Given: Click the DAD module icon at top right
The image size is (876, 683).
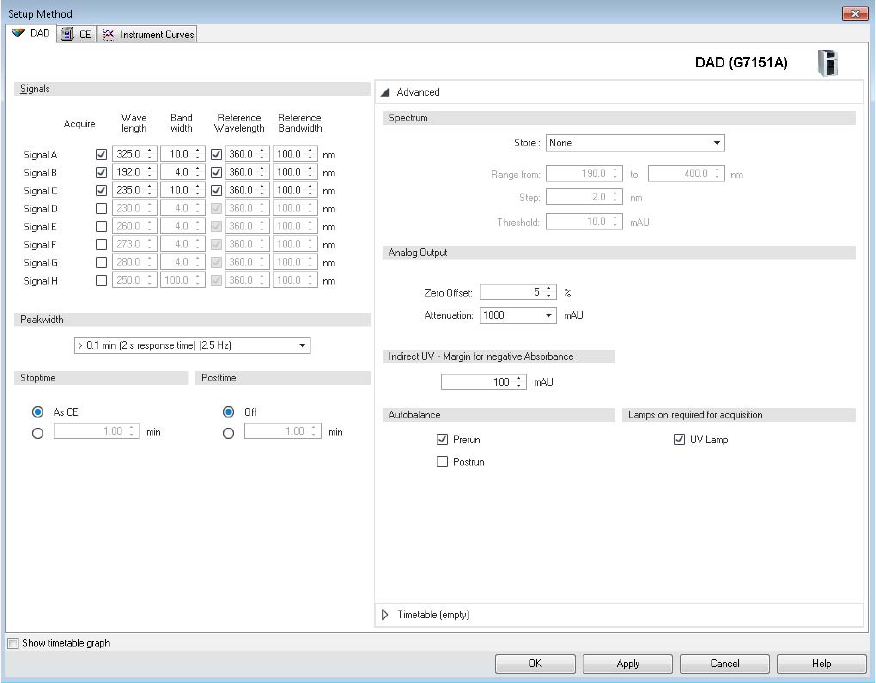Looking at the screenshot, I should click(827, 63).
